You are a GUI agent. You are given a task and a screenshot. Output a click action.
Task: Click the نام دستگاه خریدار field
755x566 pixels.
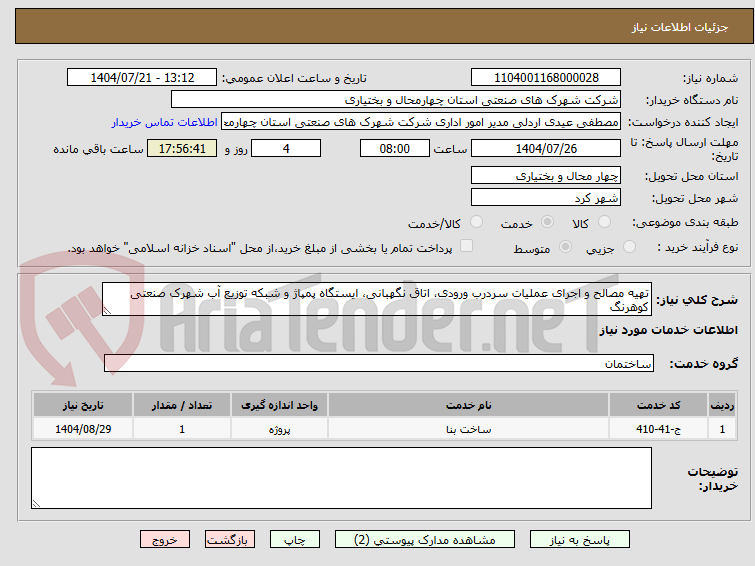click(x=396, y=100)
